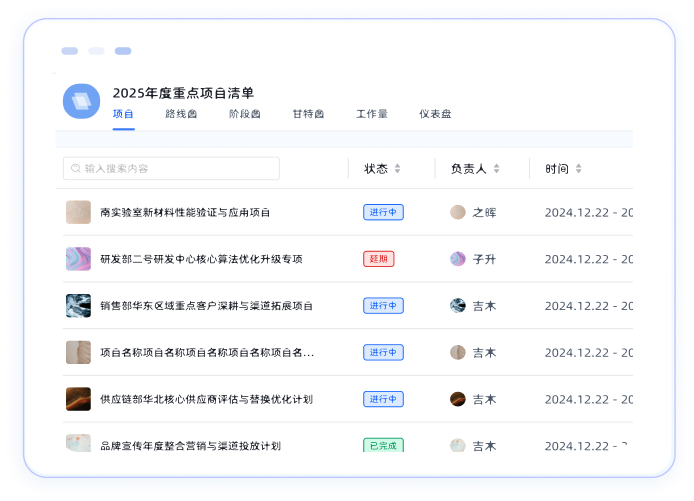Click 进行中 status of 南实验室 project
The width and height of the screenshot is (694, 501).
point(383,212)
